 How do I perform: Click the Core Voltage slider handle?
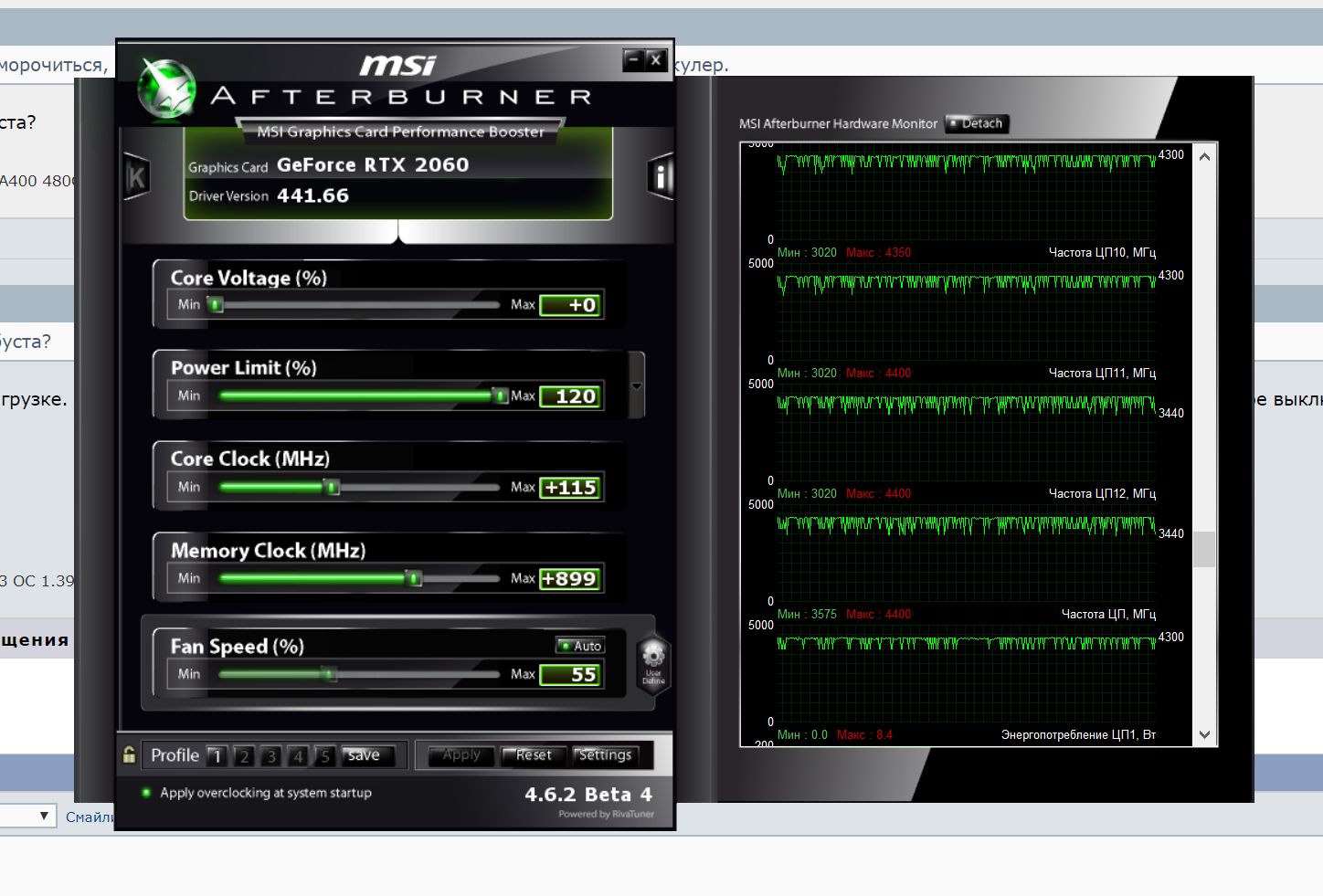pos(217,304)
